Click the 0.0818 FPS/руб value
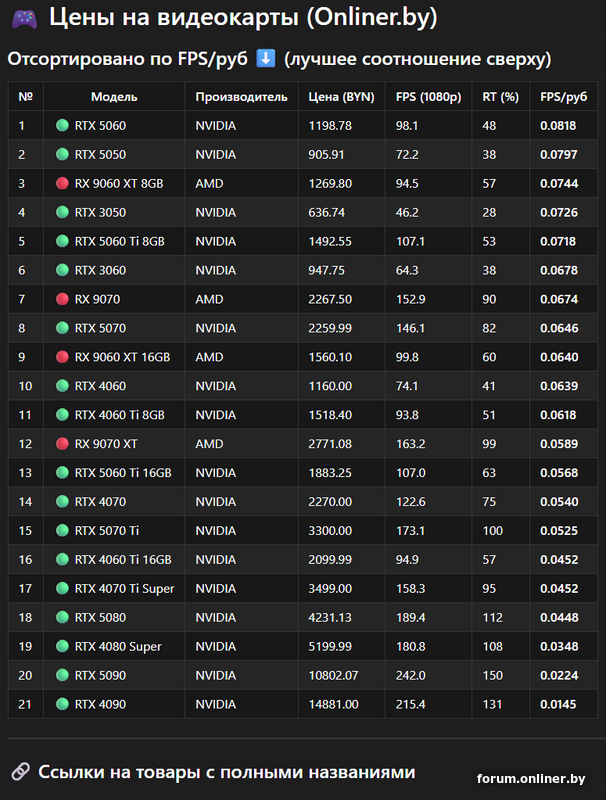Image resolution: width=606 pixels, height=800 pixels. pos(558,126)
